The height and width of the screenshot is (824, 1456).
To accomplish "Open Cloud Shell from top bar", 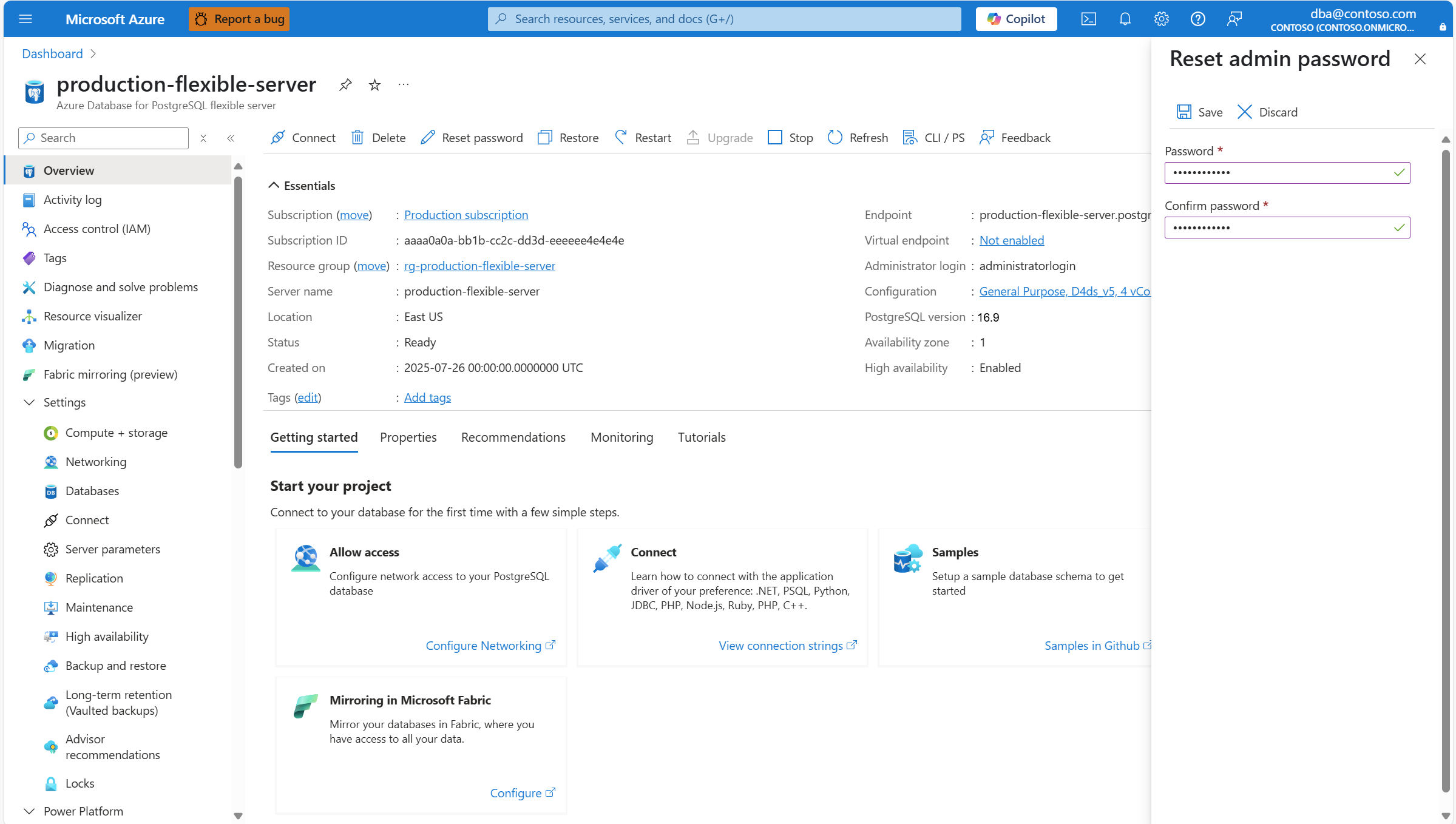I will (x=1088, y=19).
